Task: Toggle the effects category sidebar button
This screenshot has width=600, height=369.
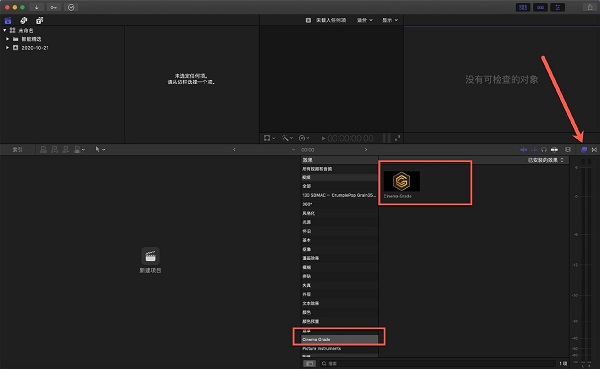Action: (x=310, y=364)
